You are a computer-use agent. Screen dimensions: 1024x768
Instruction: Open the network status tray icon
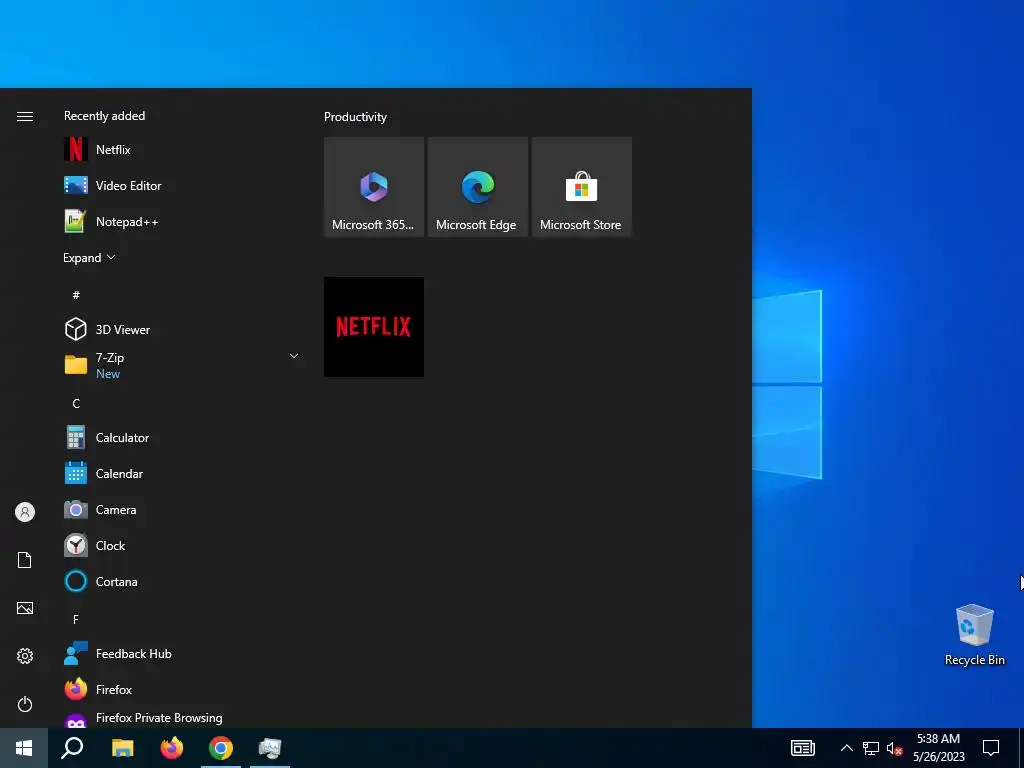(x=871, y=748)
